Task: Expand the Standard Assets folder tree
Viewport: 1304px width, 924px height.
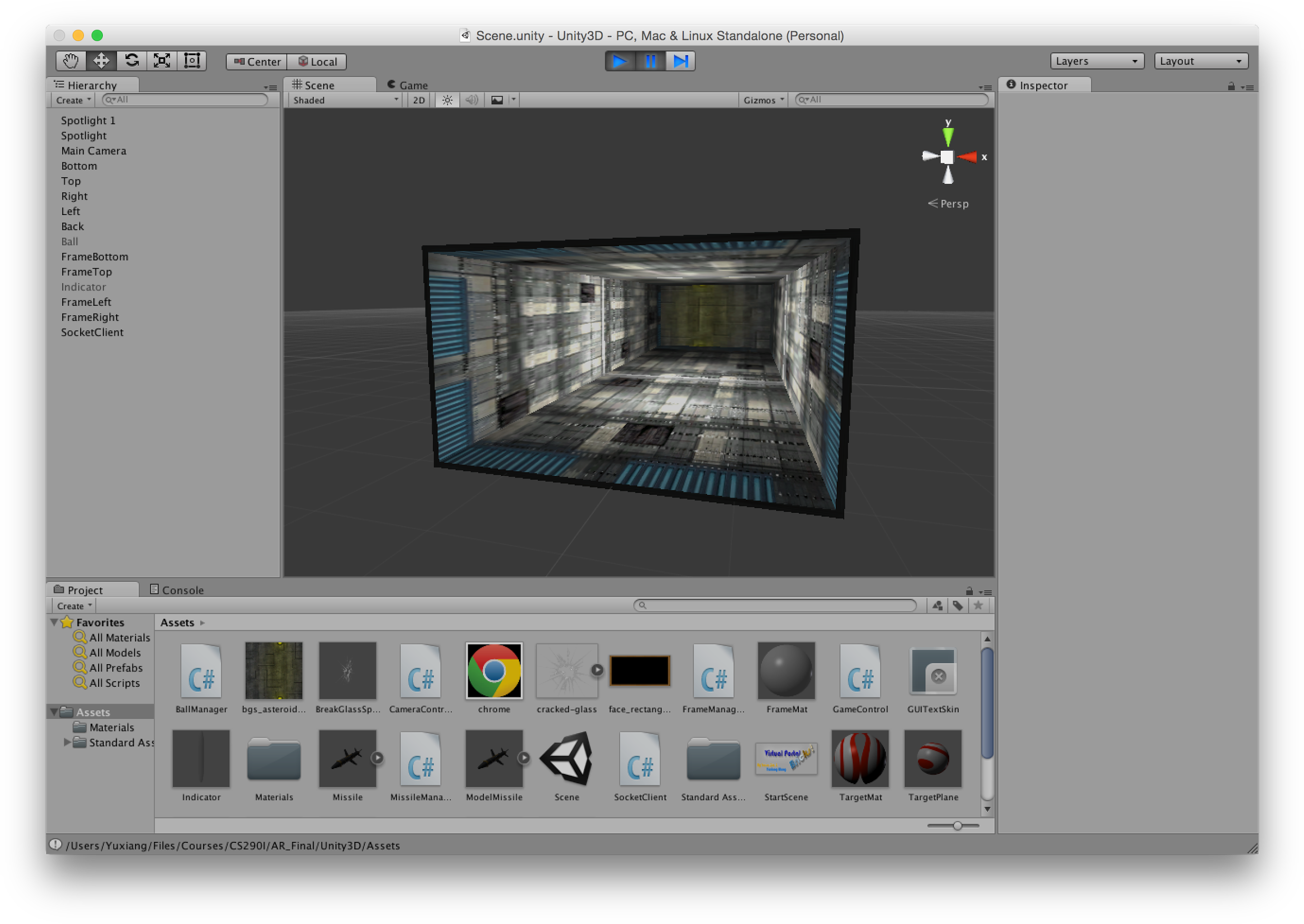Action: pyautogui.click(x=67, y=742)
